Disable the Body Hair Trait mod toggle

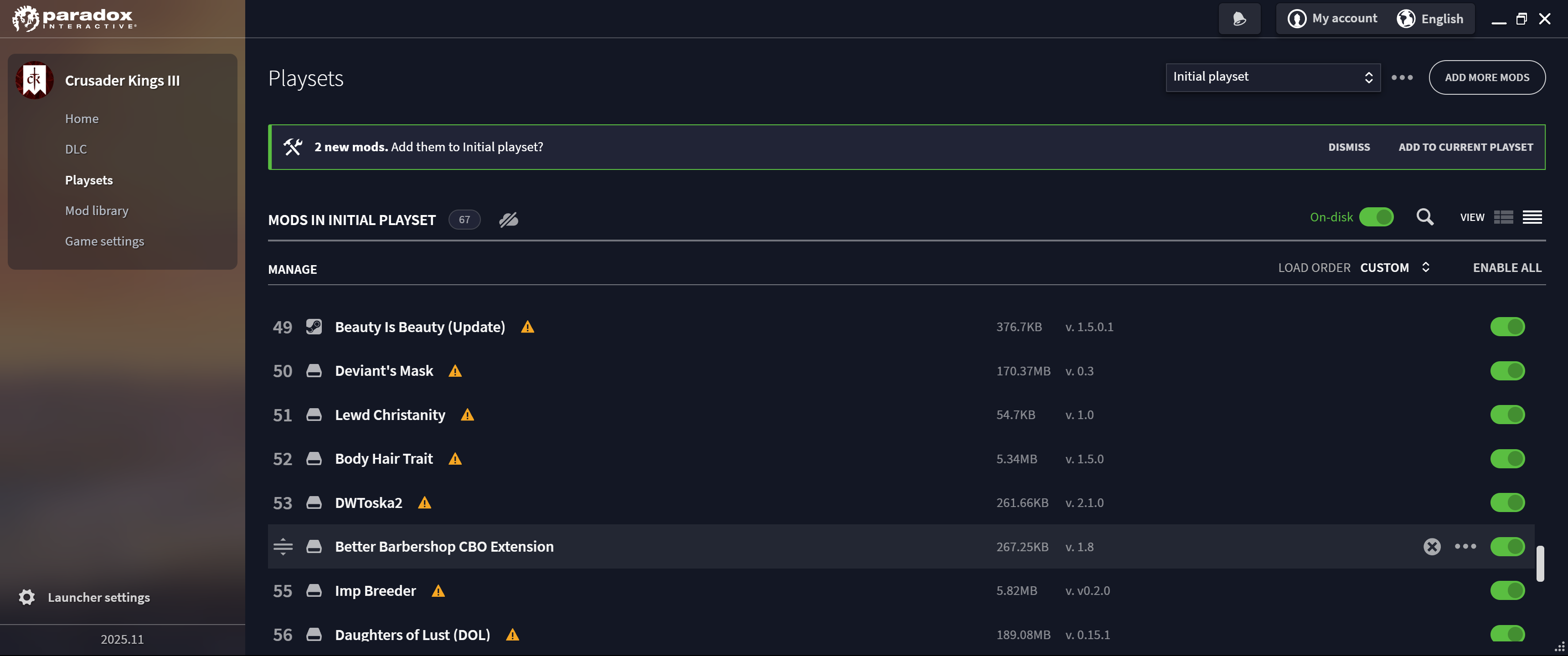point(1507,459)
